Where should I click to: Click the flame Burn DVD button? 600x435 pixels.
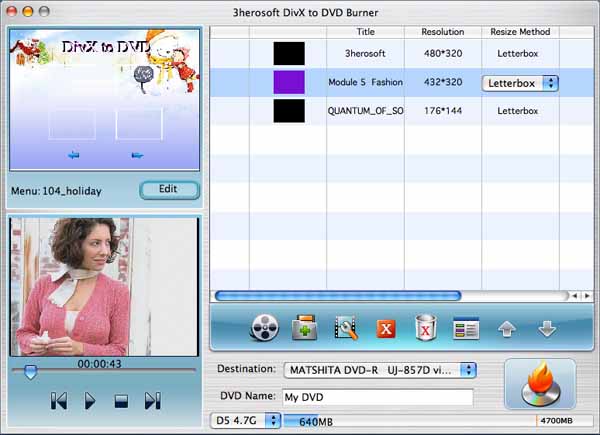click(x=540, y=383)
